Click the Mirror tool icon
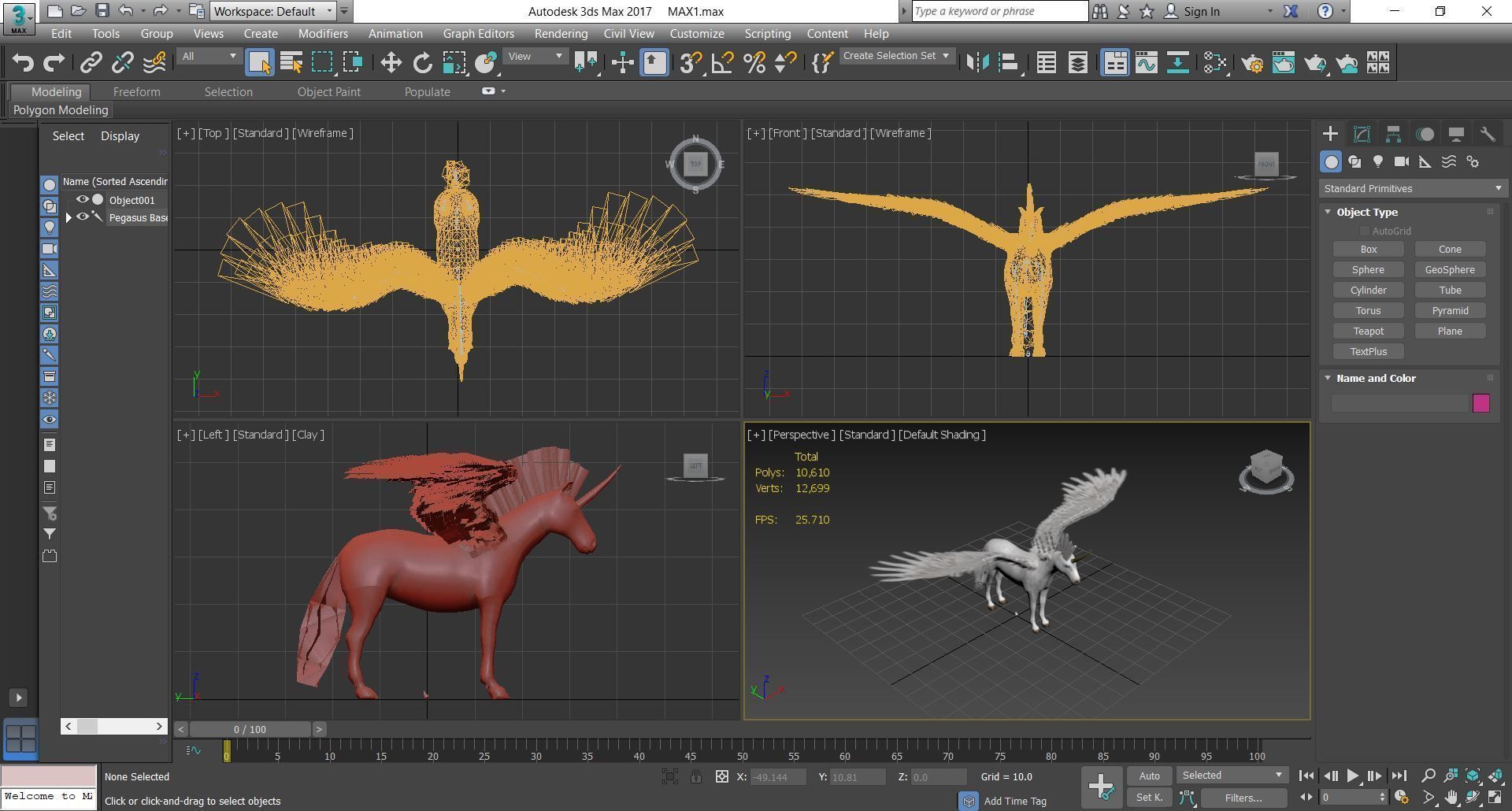 977,63
